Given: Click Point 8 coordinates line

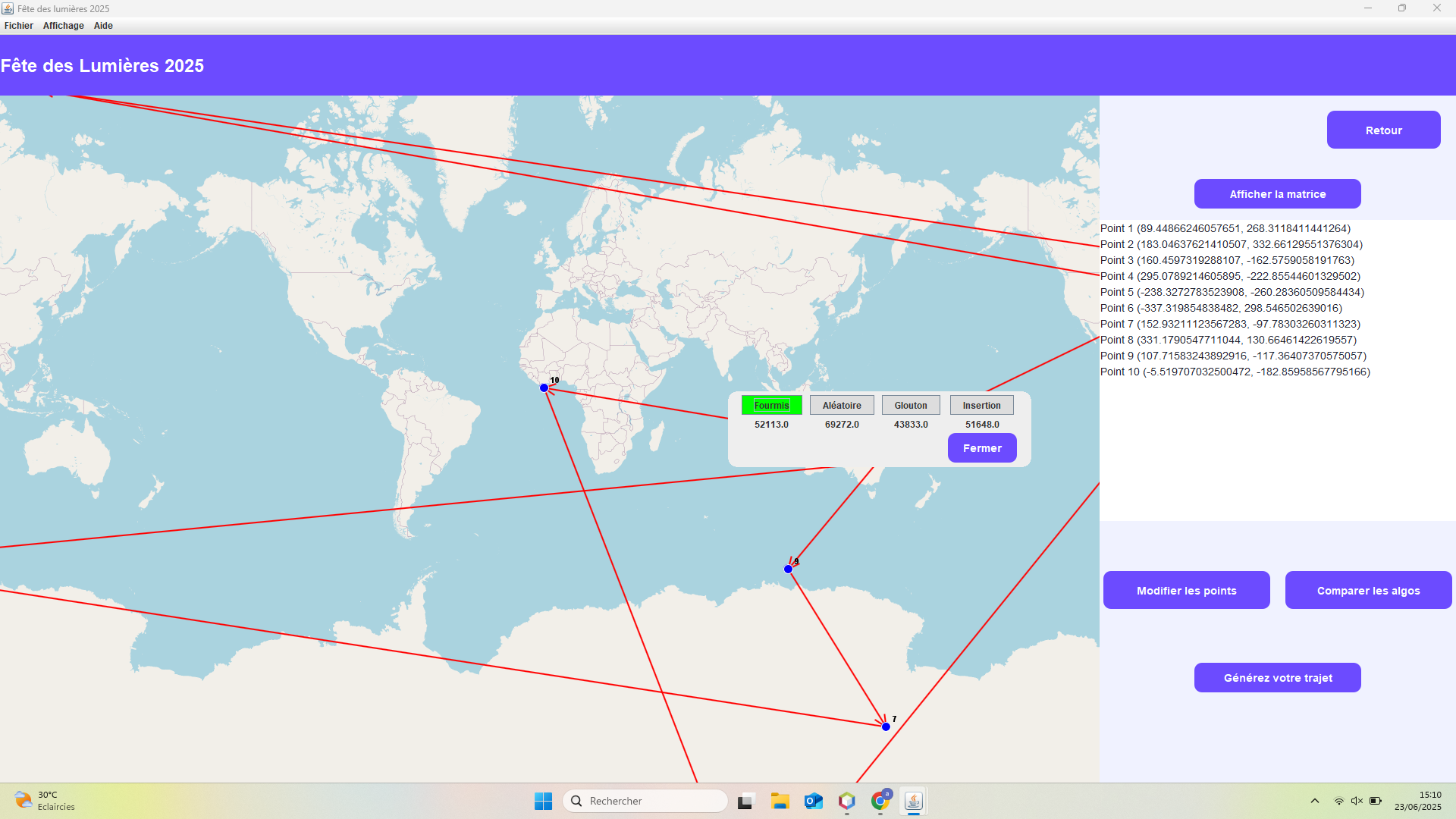Looking at the screenshot, I should [1228, 340].
